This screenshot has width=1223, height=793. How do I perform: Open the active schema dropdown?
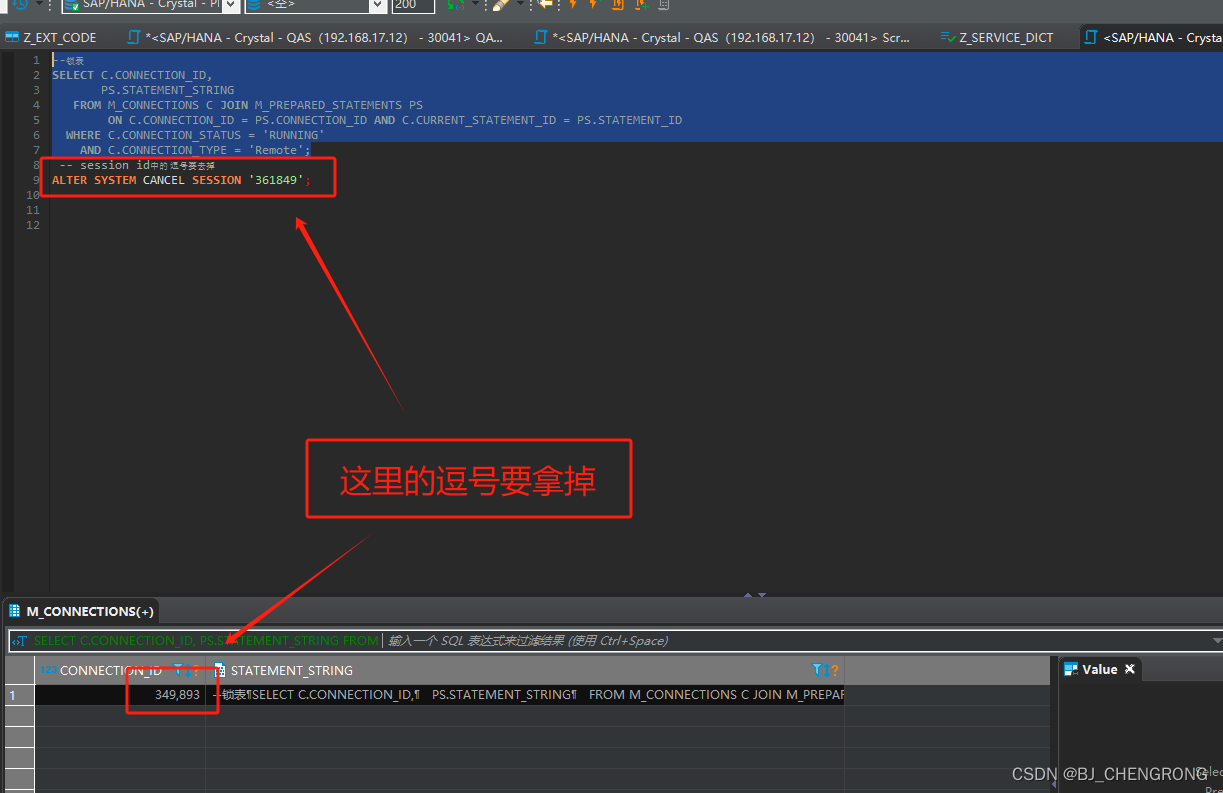315,5
